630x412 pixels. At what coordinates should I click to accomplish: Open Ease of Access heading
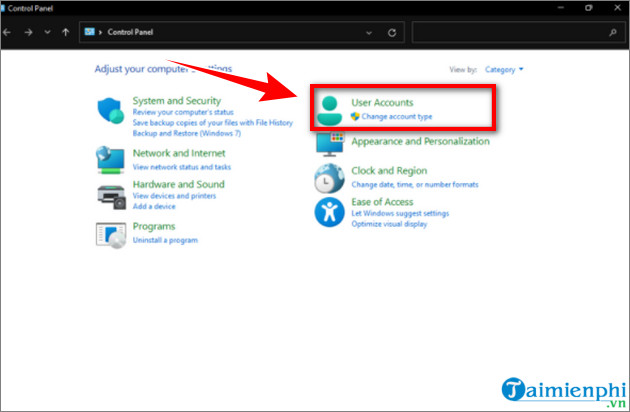click(382, 202)
